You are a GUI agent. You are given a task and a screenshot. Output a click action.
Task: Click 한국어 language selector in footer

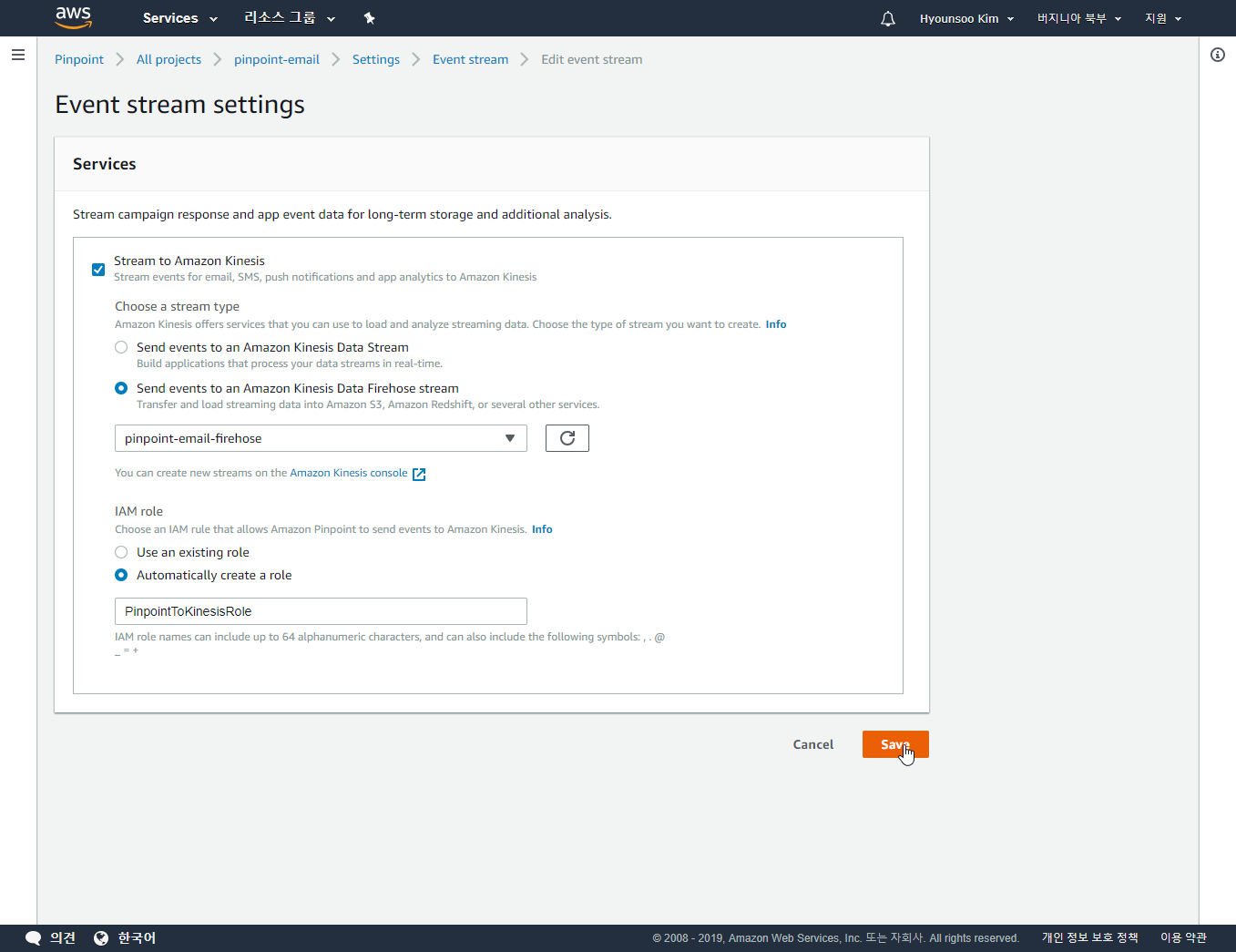click(x=137, y=937)
